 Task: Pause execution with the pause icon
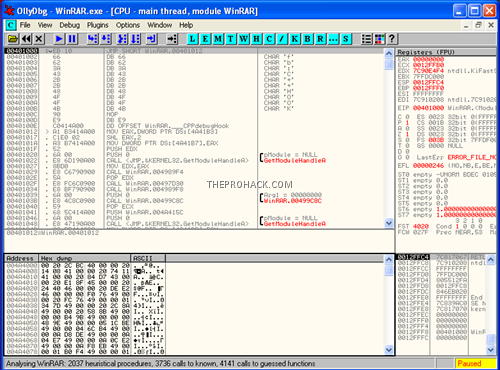click(x=72, y=39)
